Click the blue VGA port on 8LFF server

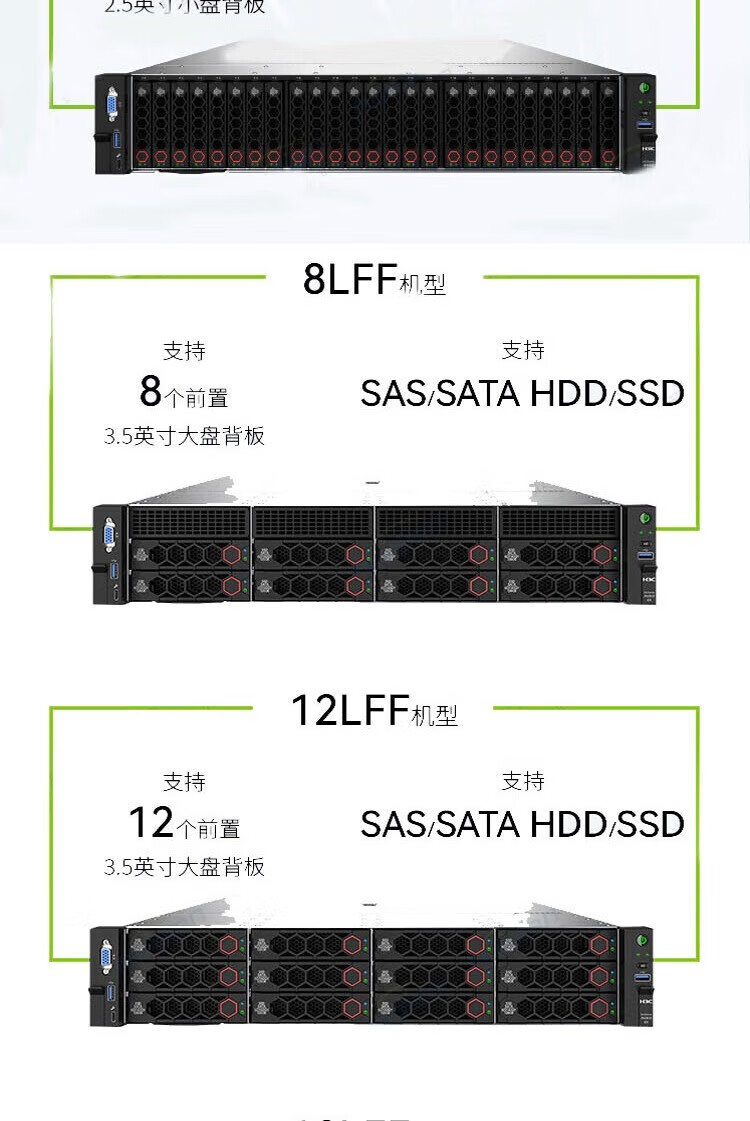(109, 535)
